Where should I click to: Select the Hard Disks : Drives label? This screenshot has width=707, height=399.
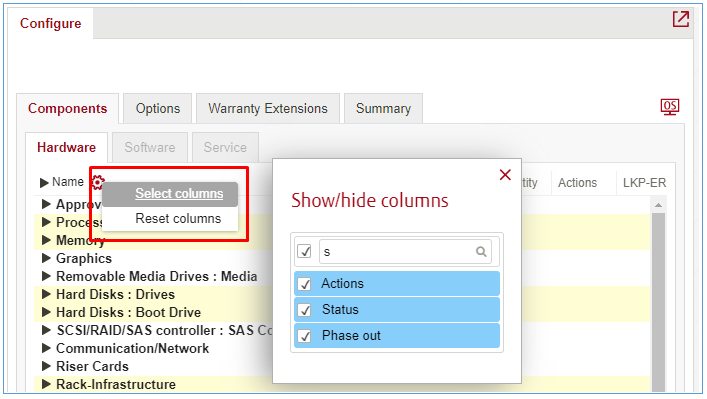coord(115,294)
